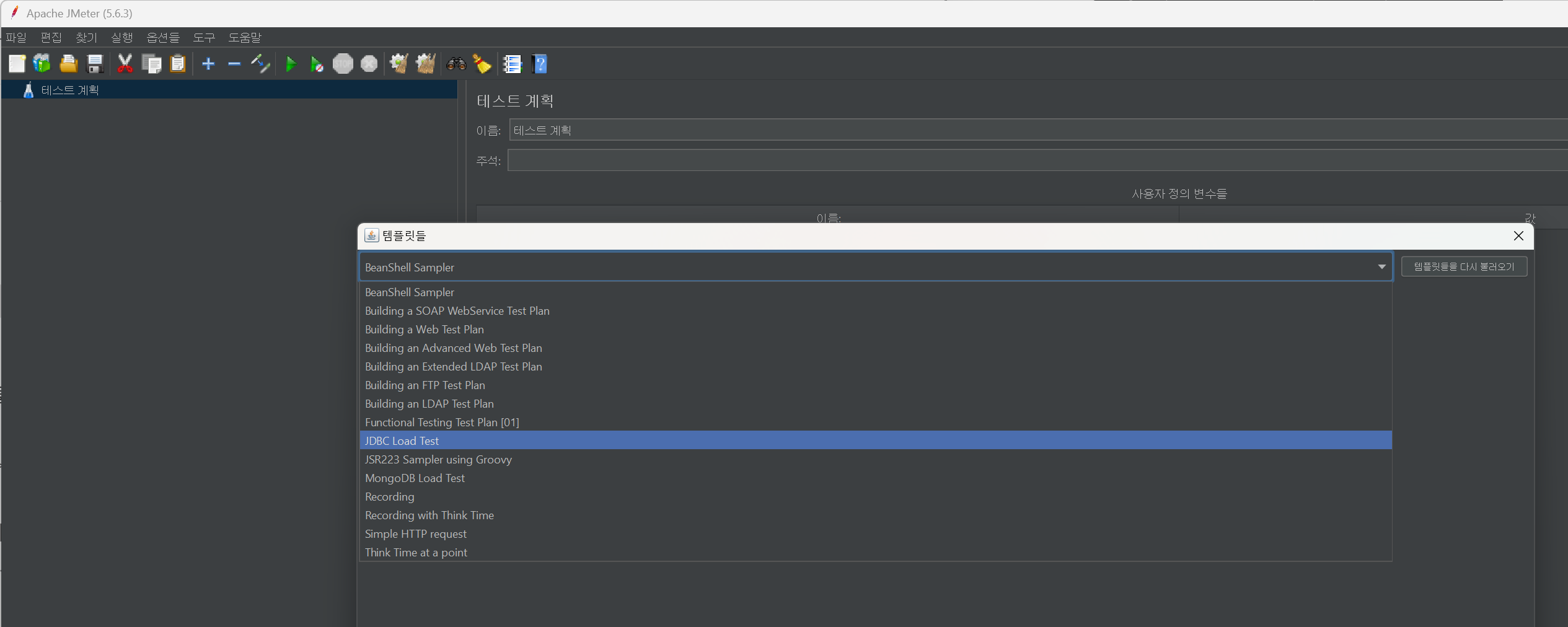The height and width of the screenshot is (627, 1568).
Task: Start the test with green arrow
Action: (291, 64)
